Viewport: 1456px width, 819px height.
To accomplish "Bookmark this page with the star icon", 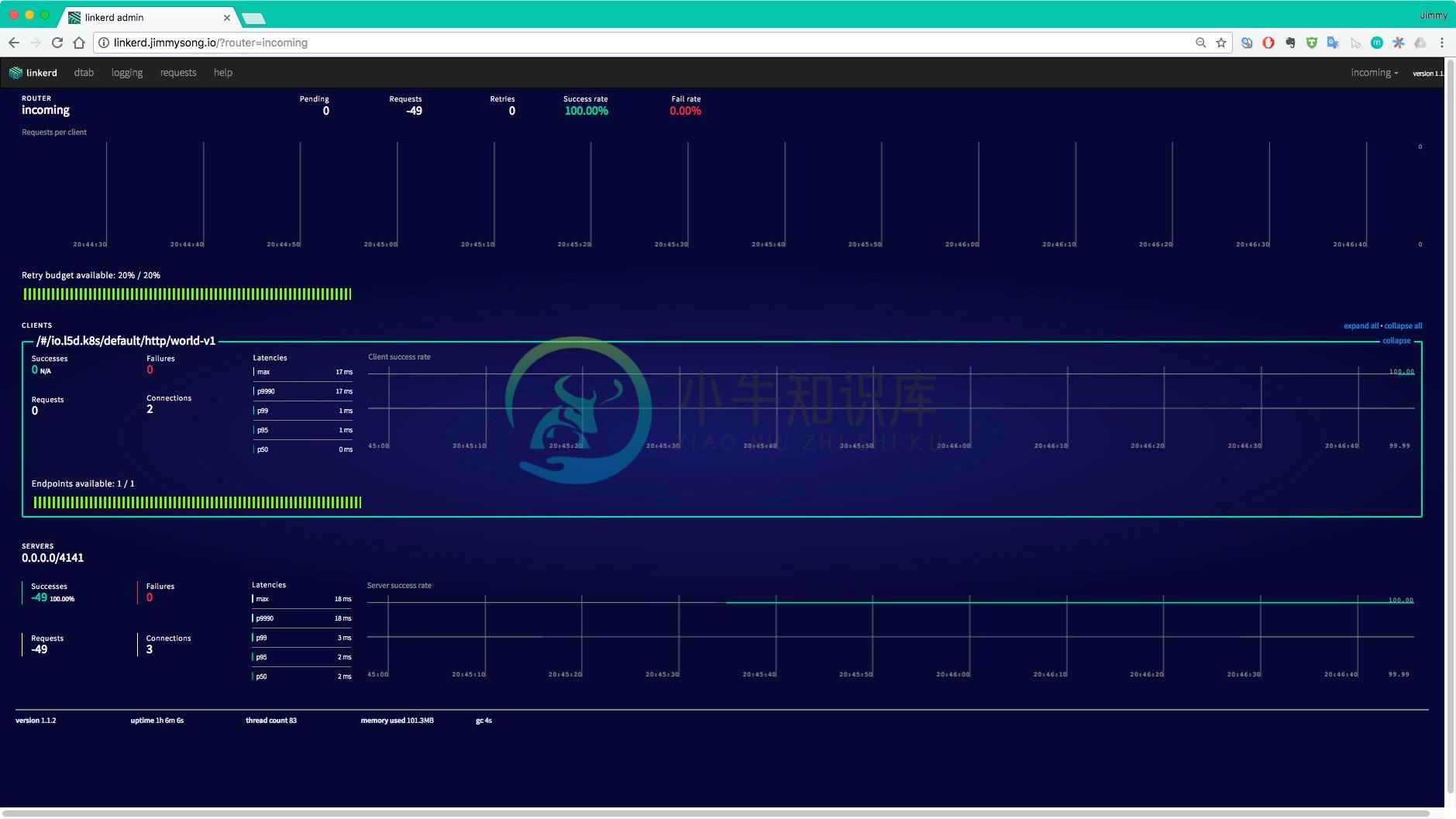I will point(1221,43).
